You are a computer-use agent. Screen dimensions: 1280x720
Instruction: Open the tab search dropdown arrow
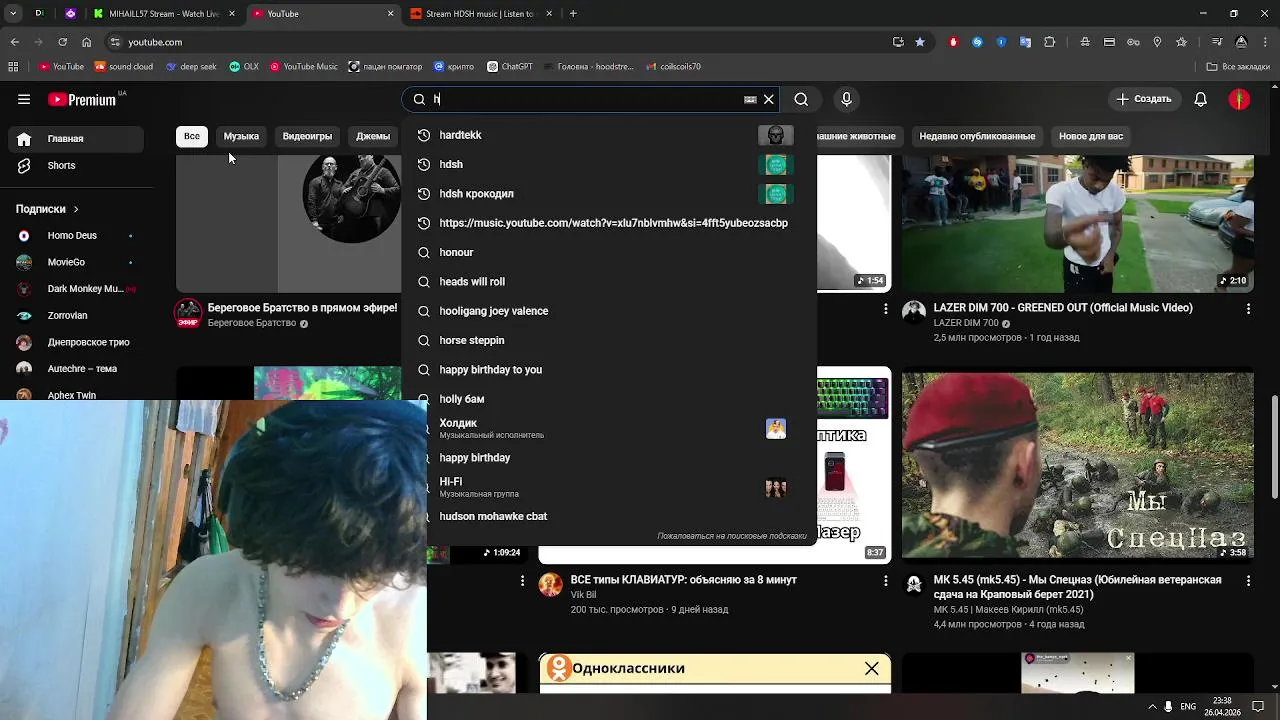pyautogui.click(x=13, y=14)
